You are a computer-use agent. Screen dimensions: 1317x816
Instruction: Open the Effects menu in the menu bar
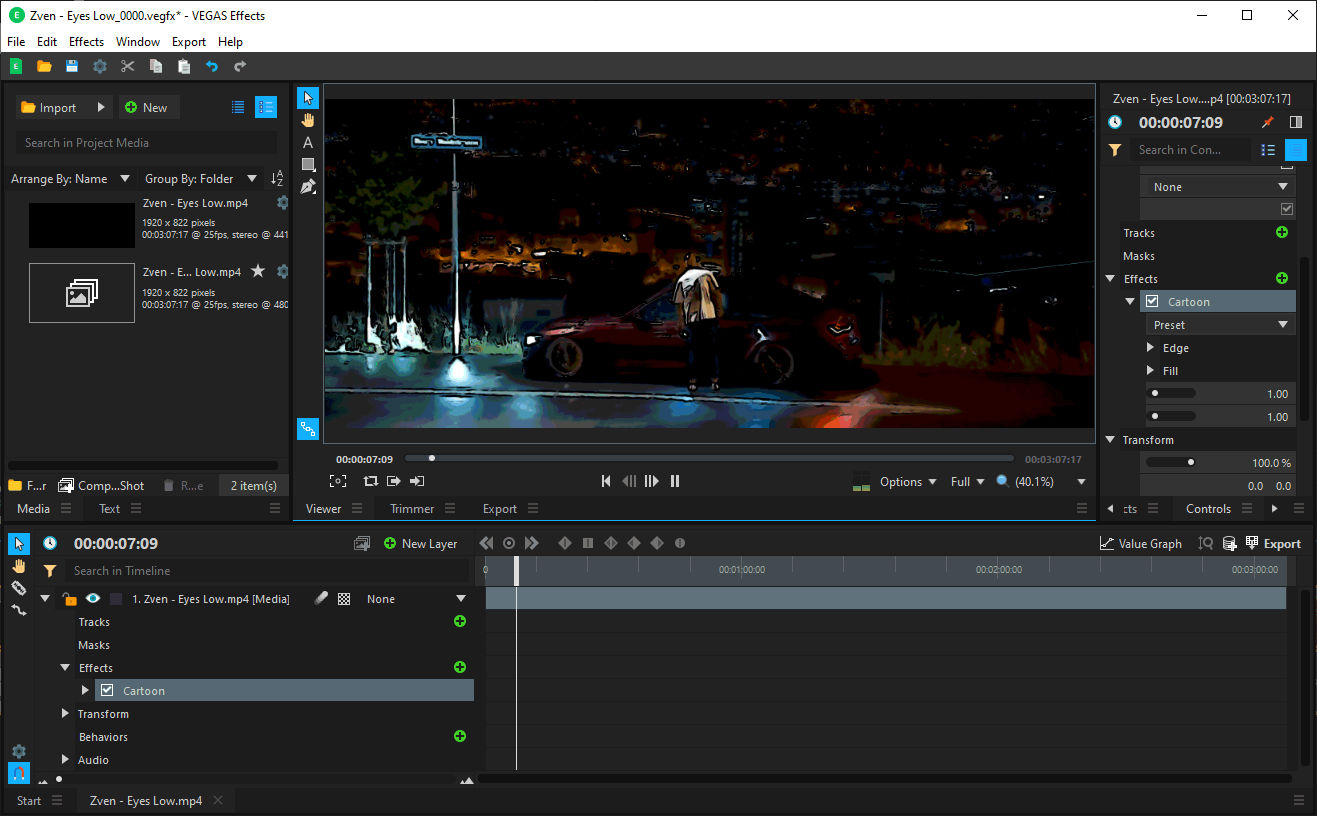(86, 41)
